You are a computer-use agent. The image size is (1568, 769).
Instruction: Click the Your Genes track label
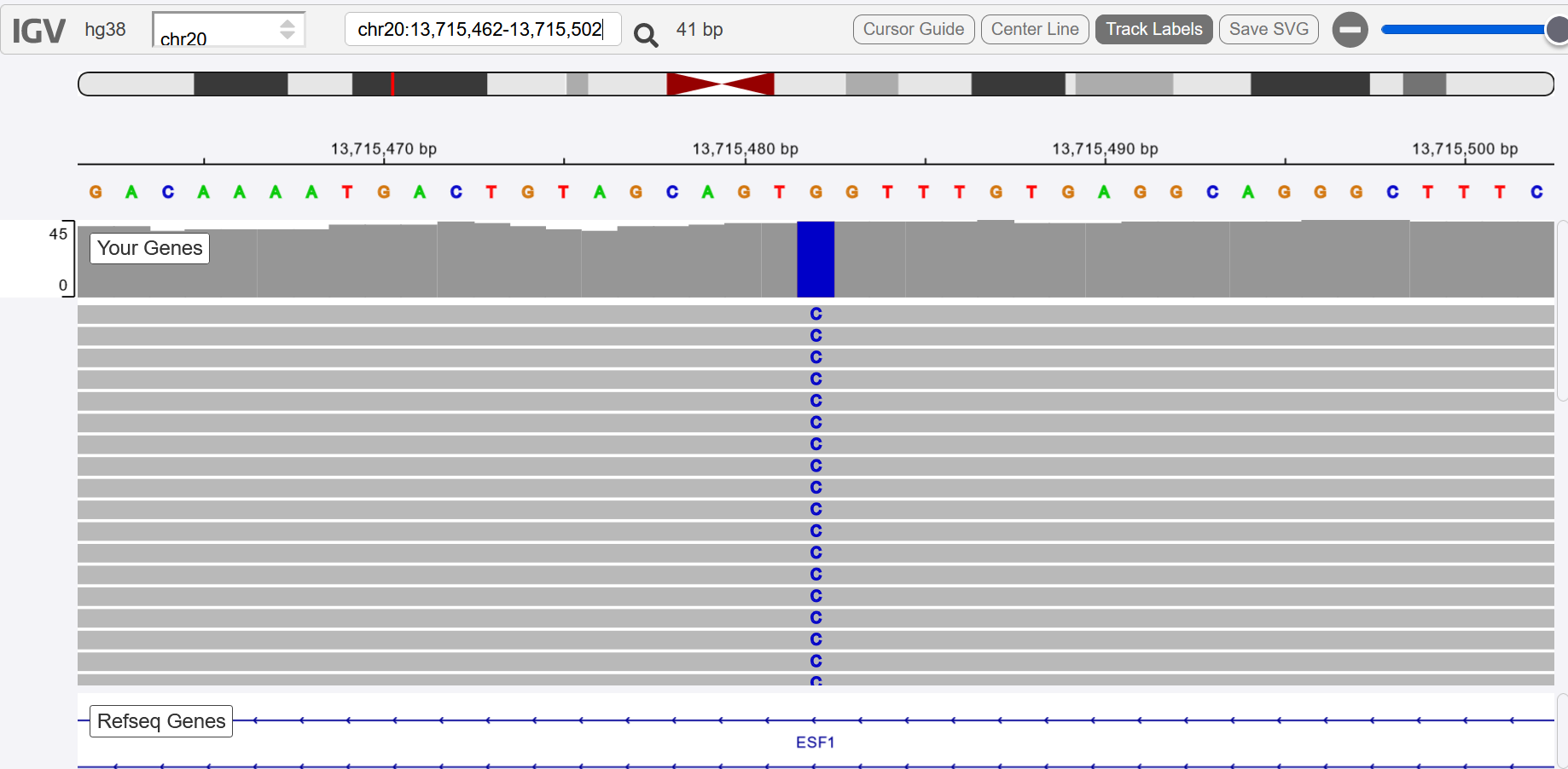click(149, 248)
